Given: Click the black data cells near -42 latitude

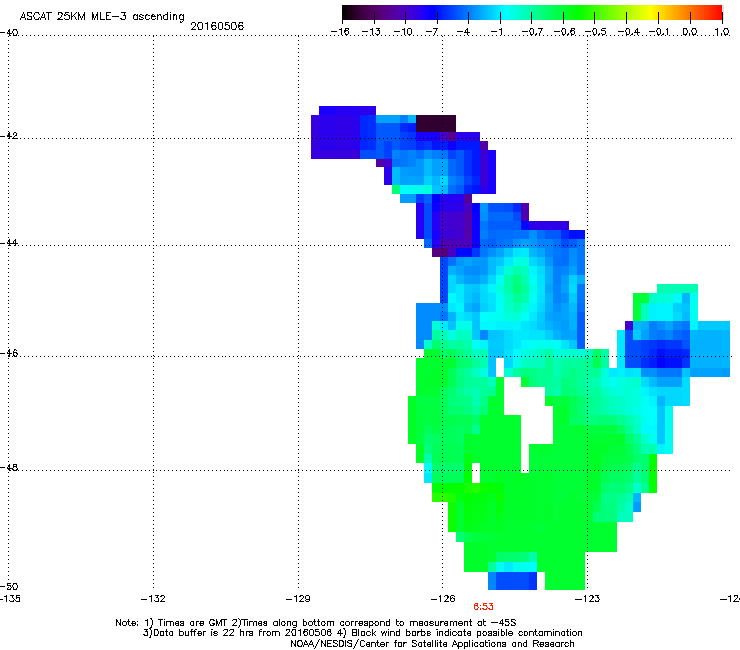Looking at the screenshot, I should click(436, 123).
